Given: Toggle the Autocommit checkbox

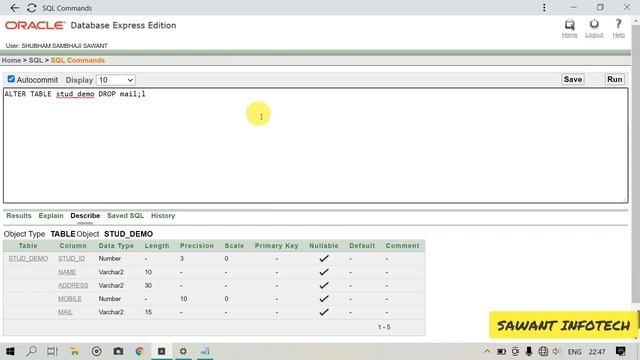Looking at the screenshot, I should (11, 79).
